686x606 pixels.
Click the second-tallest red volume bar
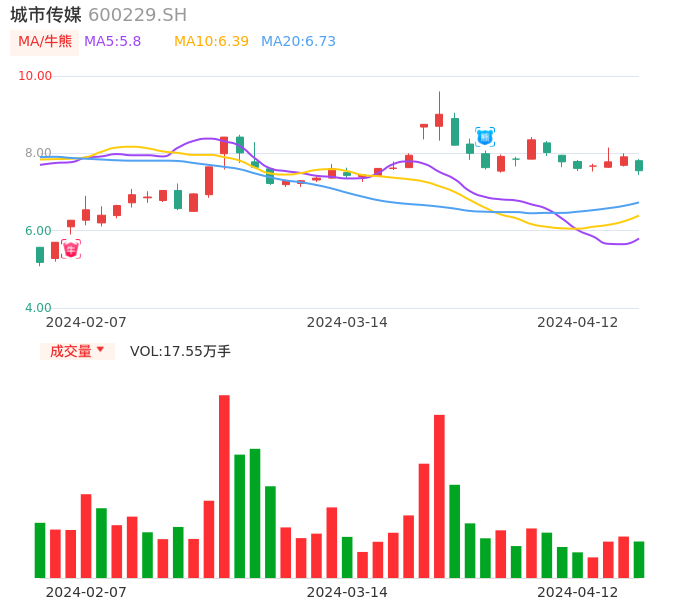tap(439, 496)
